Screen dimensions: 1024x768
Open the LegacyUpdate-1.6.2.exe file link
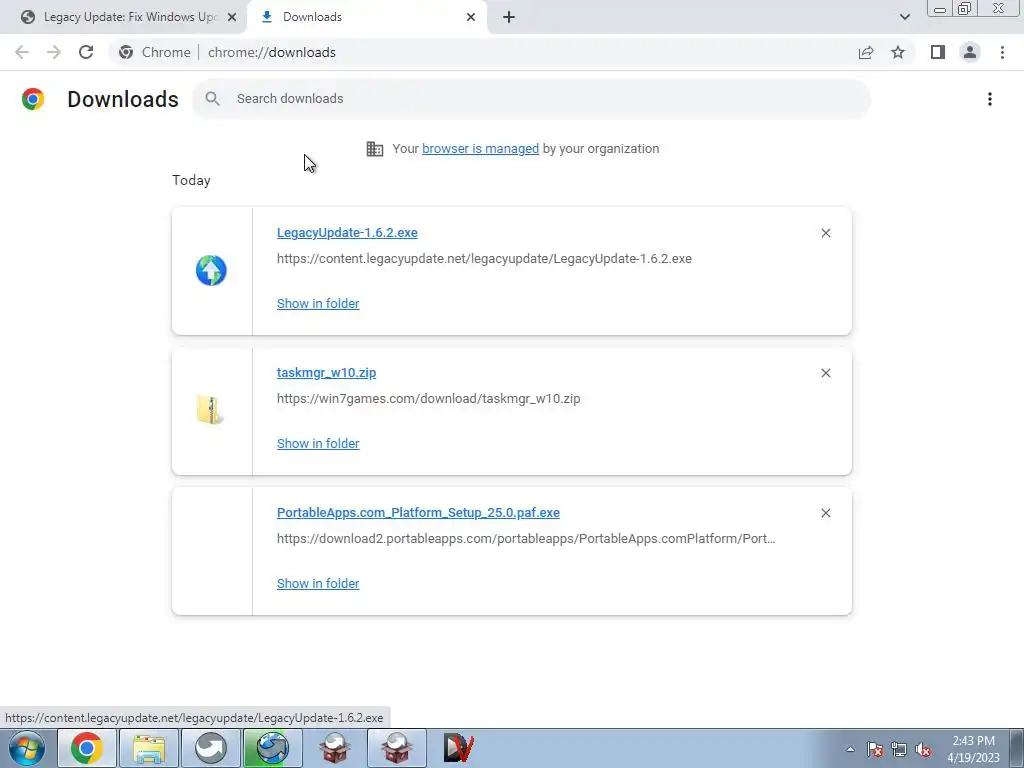(347, 232)
